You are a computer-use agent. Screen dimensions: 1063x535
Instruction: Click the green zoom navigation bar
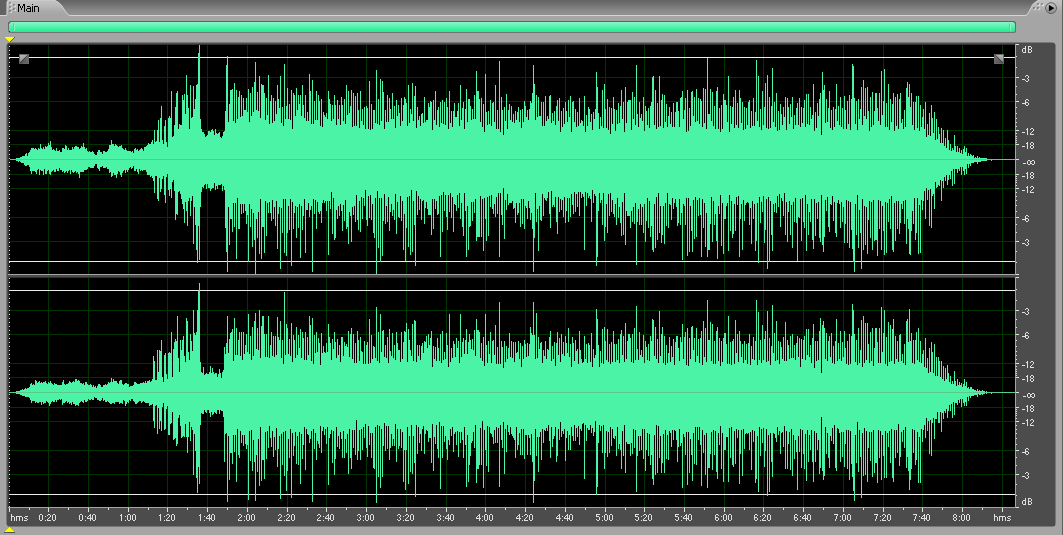pos(512,27)
